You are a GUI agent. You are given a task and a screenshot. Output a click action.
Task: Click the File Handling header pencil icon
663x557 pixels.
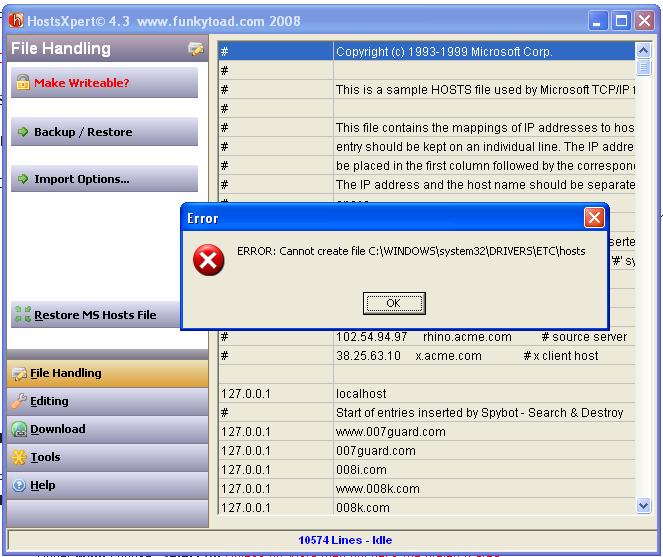(195, 49)
